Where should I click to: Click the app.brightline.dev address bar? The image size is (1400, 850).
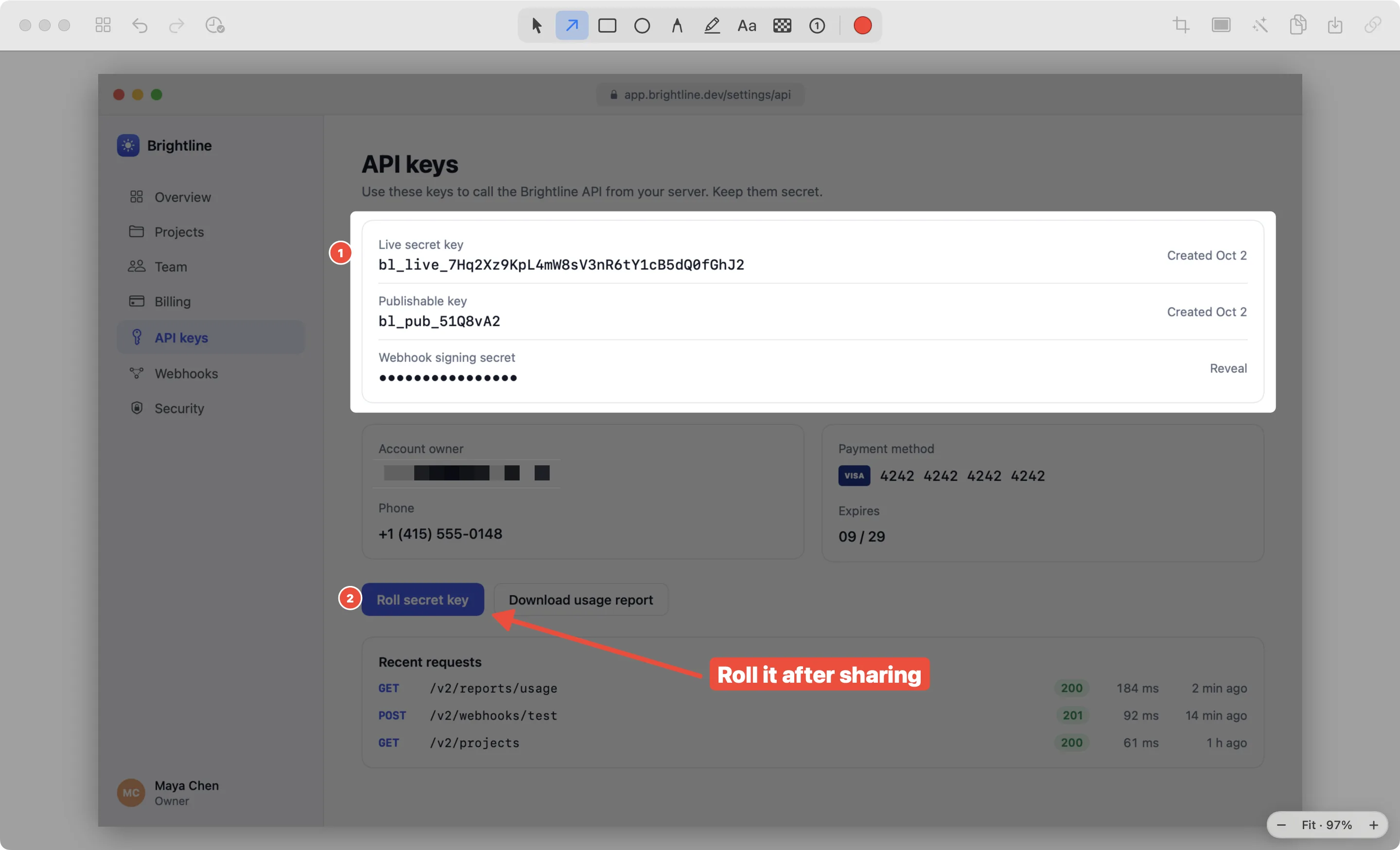pos(700,94)
